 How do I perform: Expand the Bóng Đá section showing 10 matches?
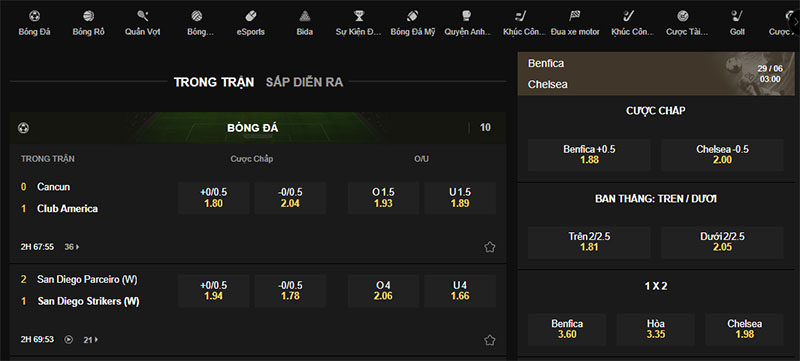[258, 128]
